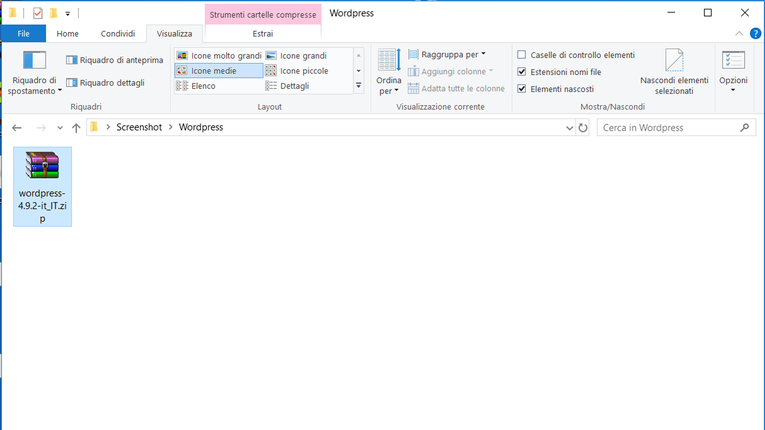Select wordpress-4.9.2-it_IT.zip file
Screen dimensions: 765x430
(42, 186)
